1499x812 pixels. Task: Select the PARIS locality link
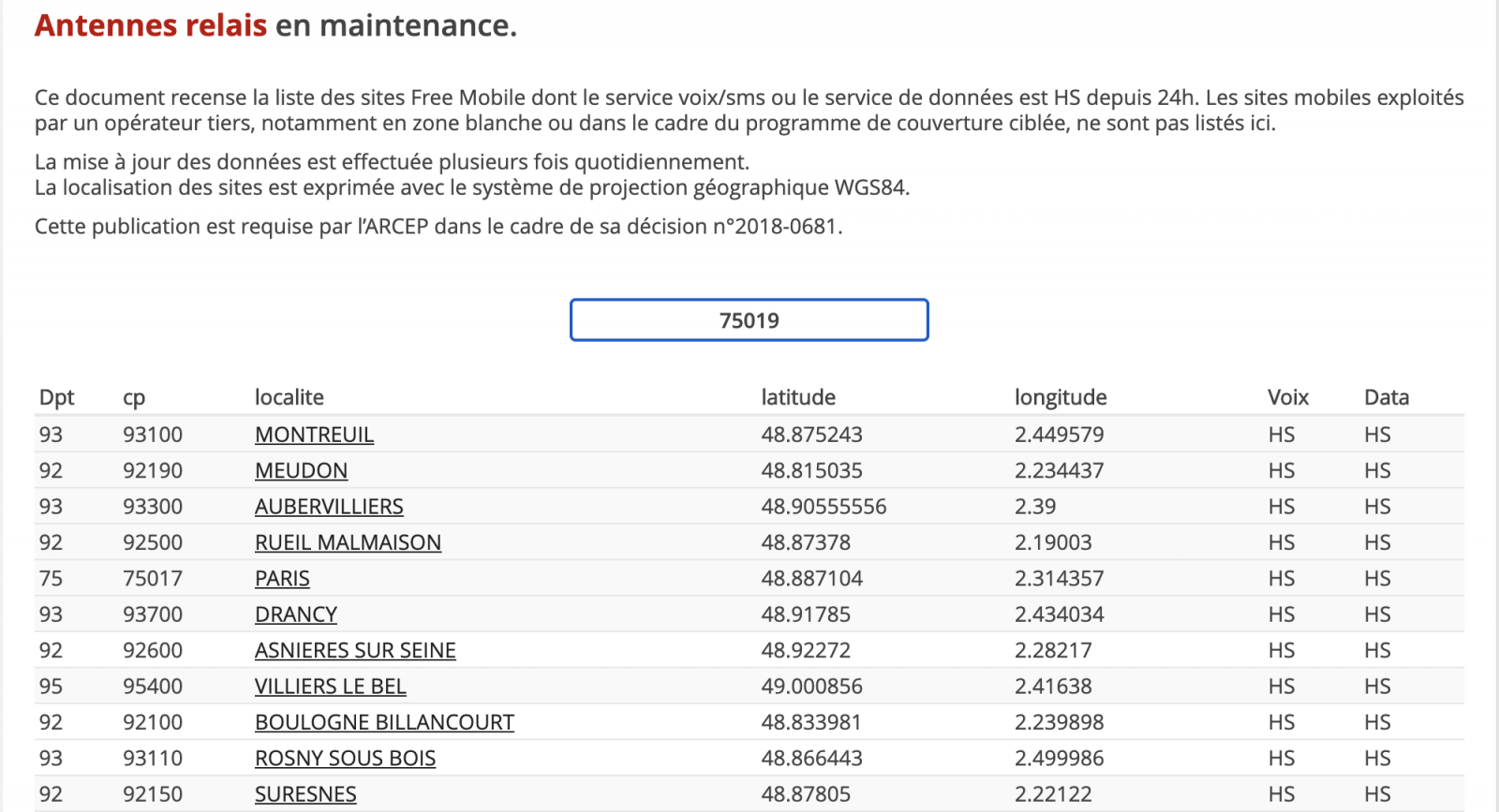tap(282, 579)
